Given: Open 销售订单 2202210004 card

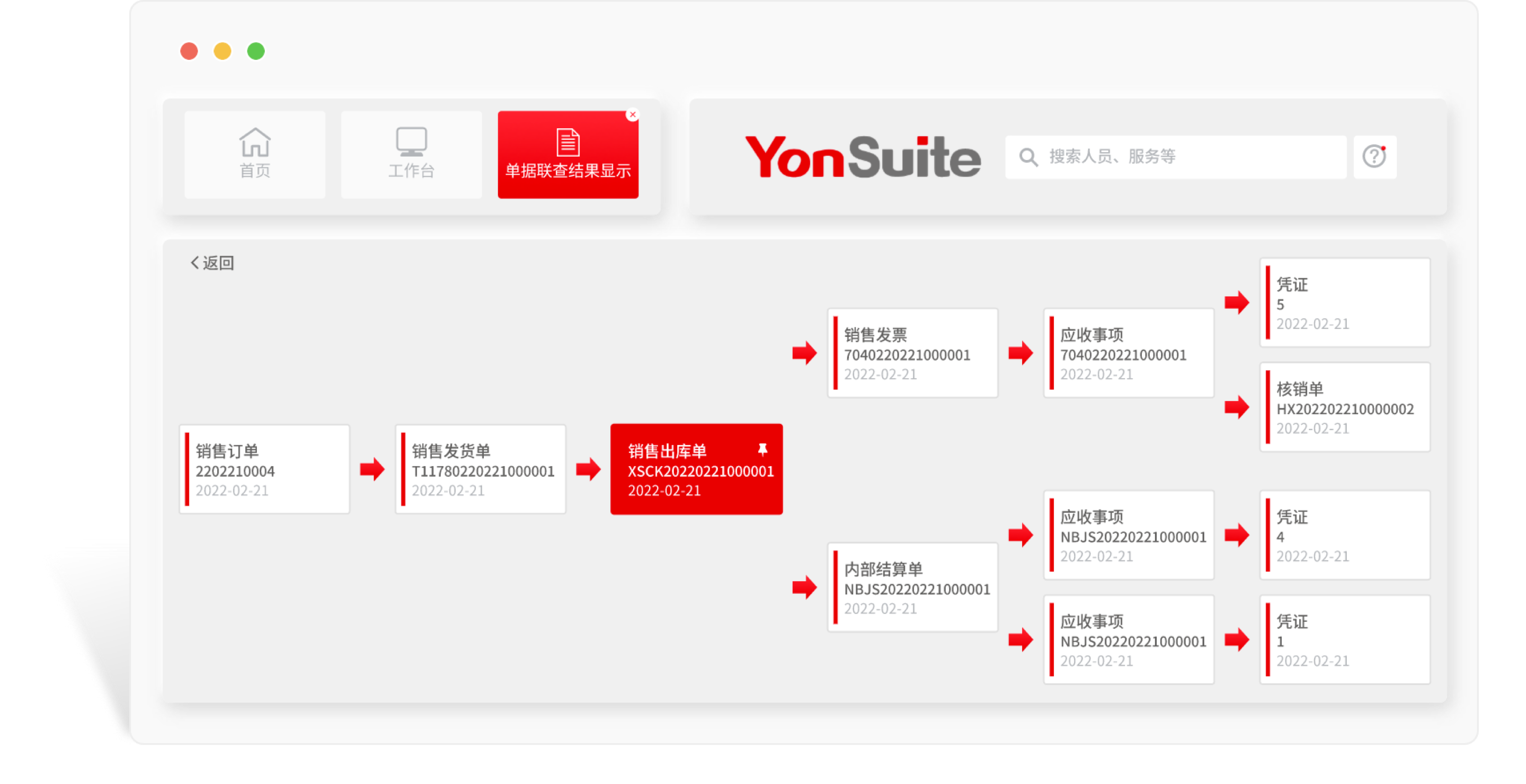Looking at the screenshot, I should [265, 469].
